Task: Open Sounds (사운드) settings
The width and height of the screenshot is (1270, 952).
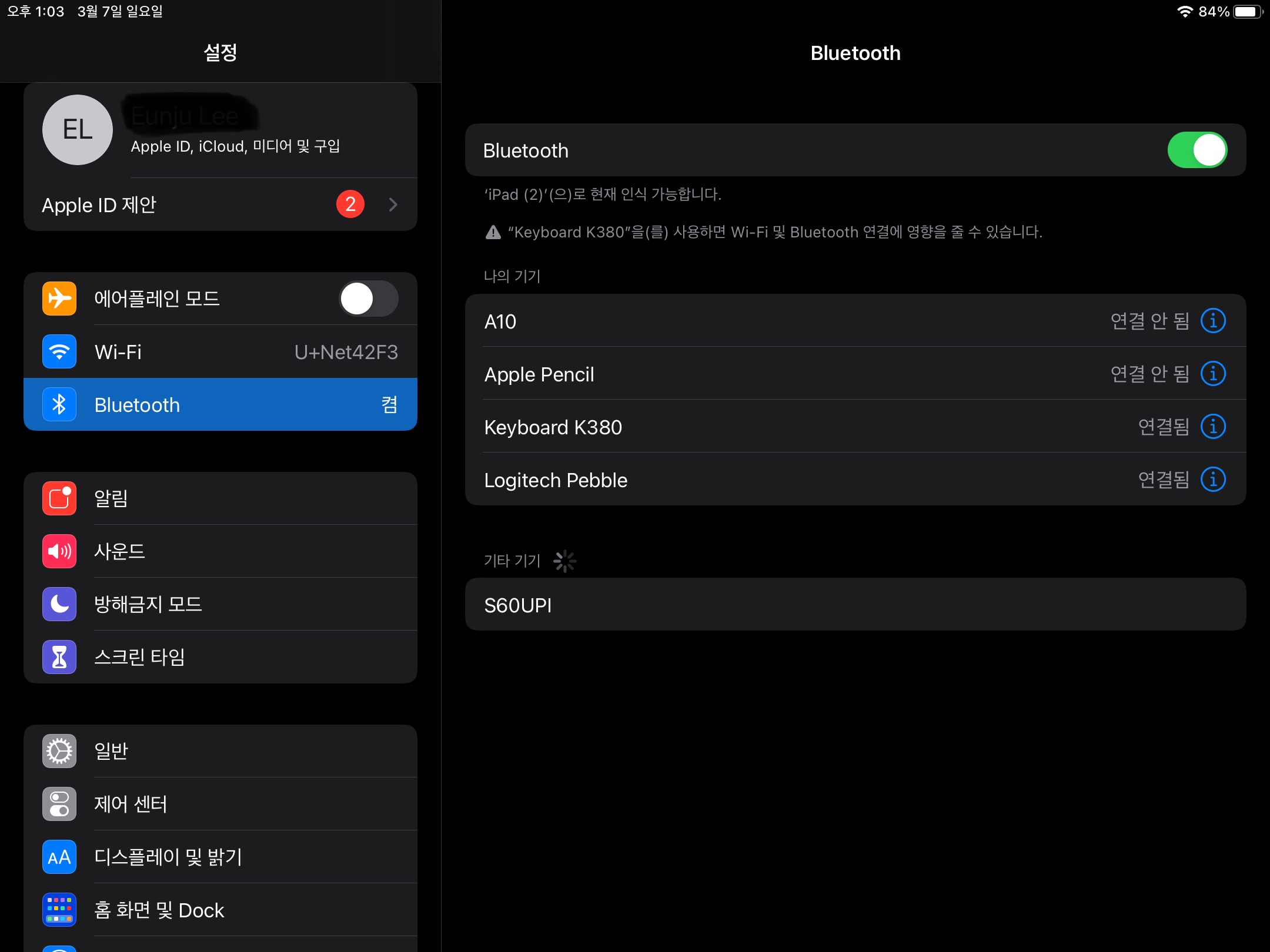Action: [220, 551]
